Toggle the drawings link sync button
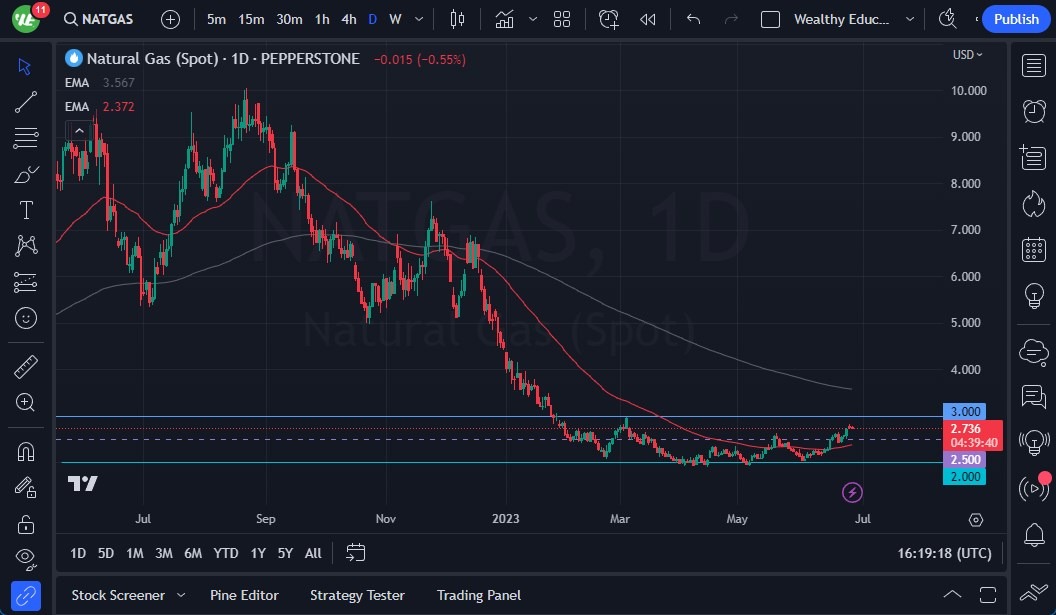This screenshot has height=615, width=1056. coord(26,597)
